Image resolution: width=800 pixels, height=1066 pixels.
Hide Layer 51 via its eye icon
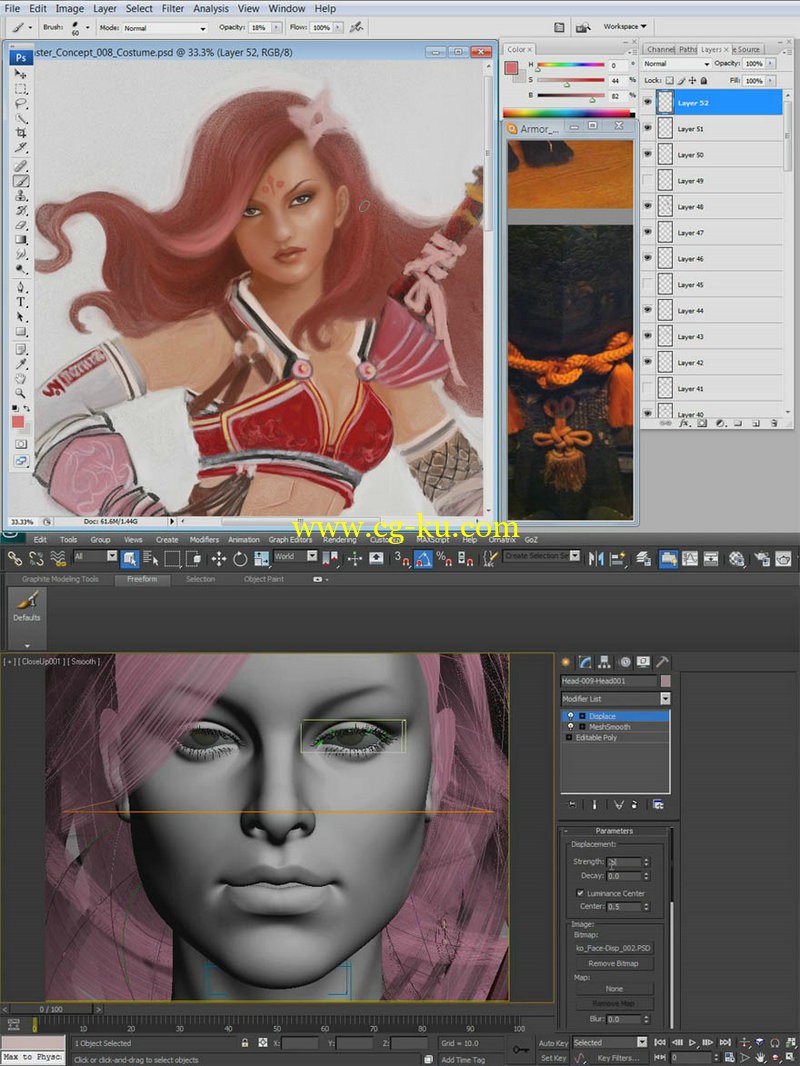[647, 128]
